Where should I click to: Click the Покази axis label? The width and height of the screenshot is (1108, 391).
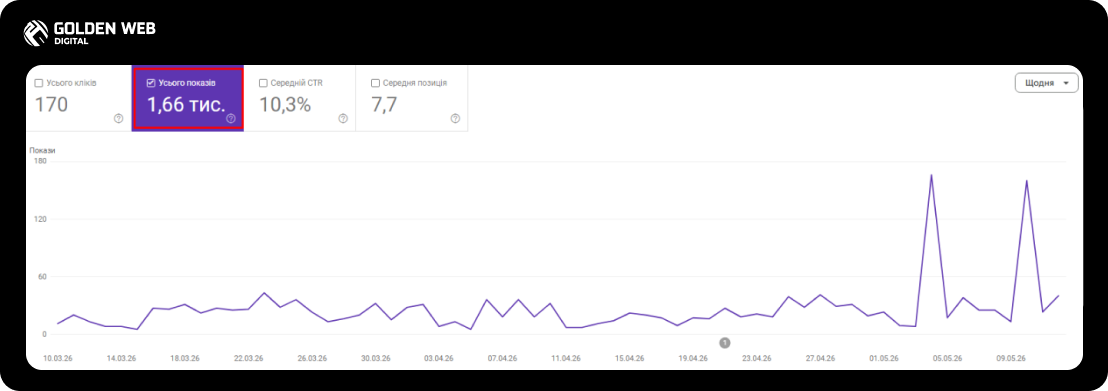42,150
